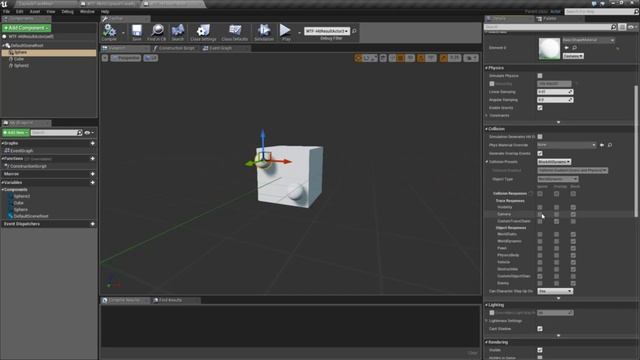Click the Perspective viewport button
Viewport: 640px width, 360px height.
pos(126,58)
